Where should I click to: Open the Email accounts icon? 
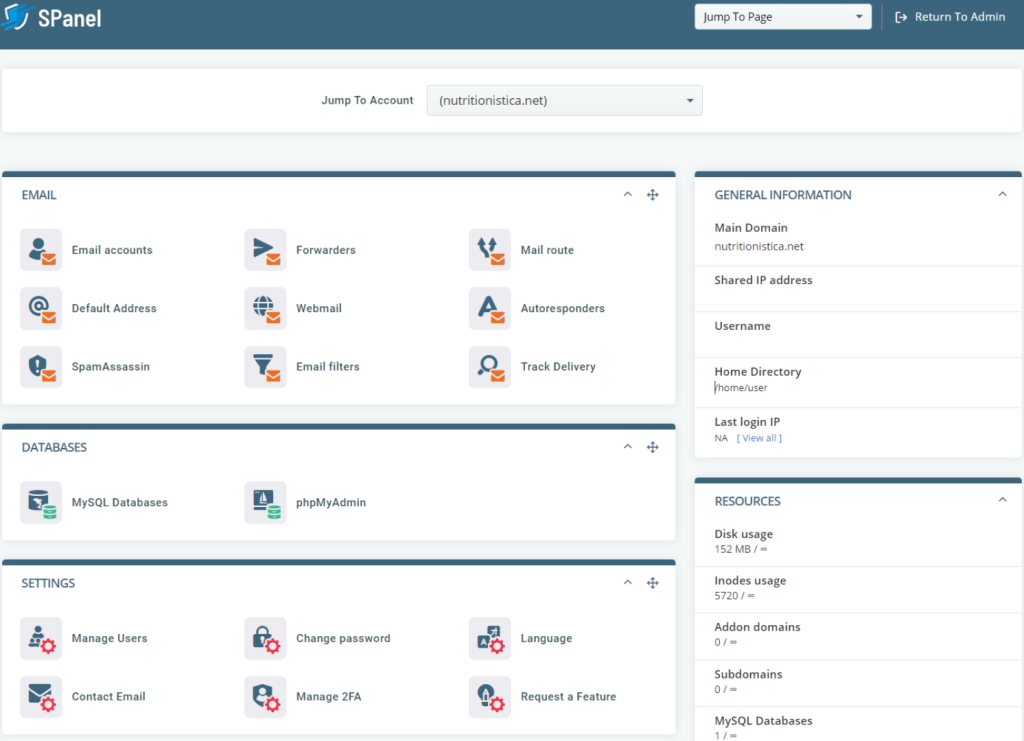[x=41, y=250]
